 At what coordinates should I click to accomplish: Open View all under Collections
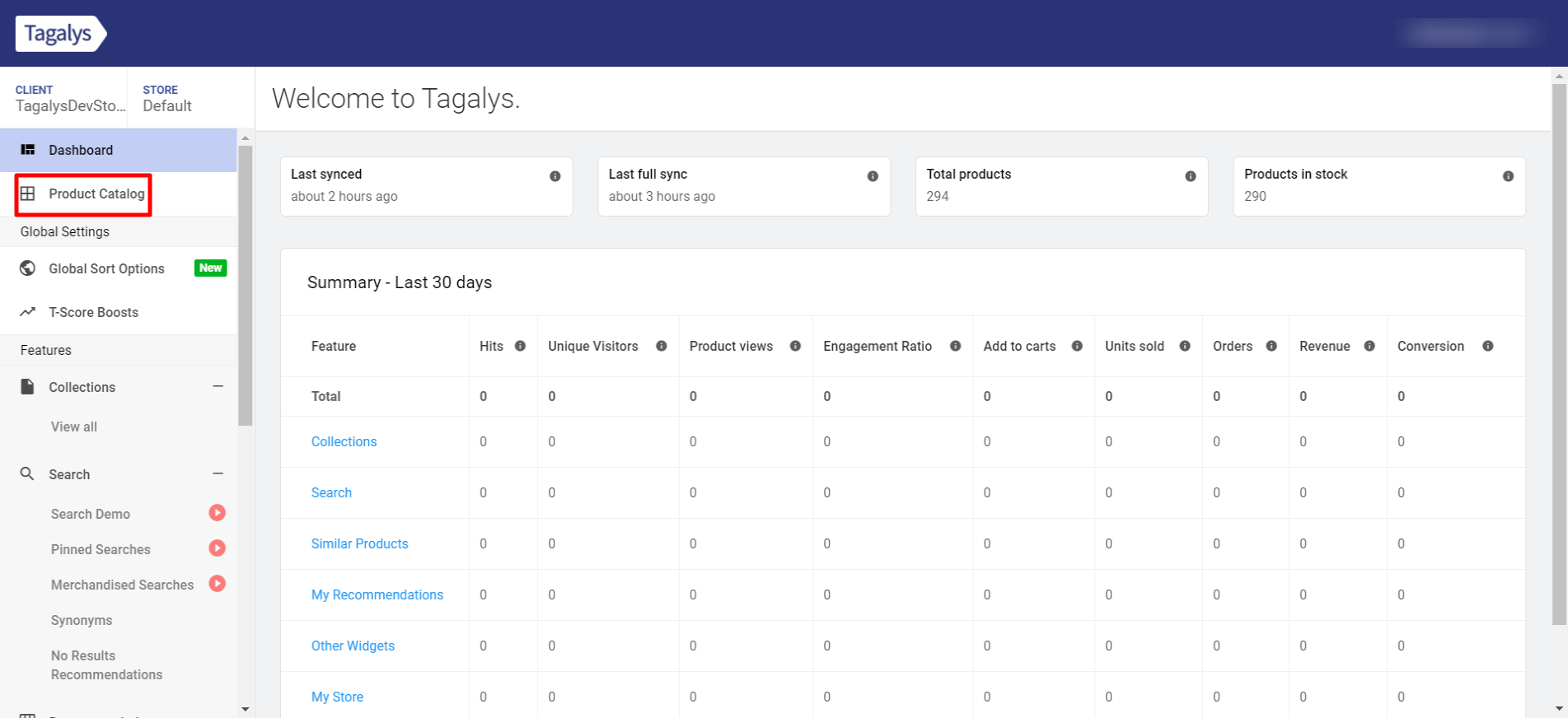tap(74, 427)
